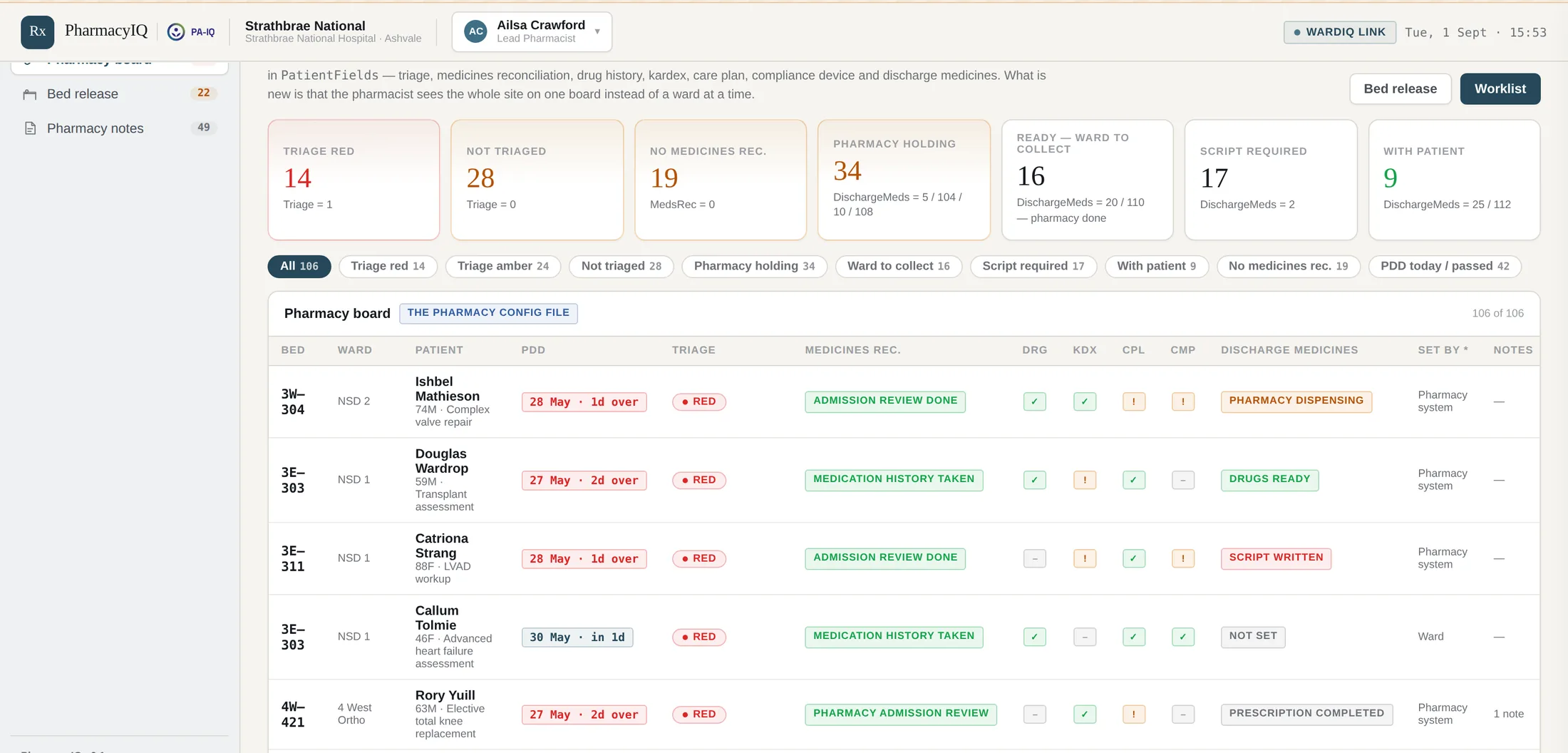Filter by PDD today / passed 42 chip
1568x753 pixels.
point(1445,266)
